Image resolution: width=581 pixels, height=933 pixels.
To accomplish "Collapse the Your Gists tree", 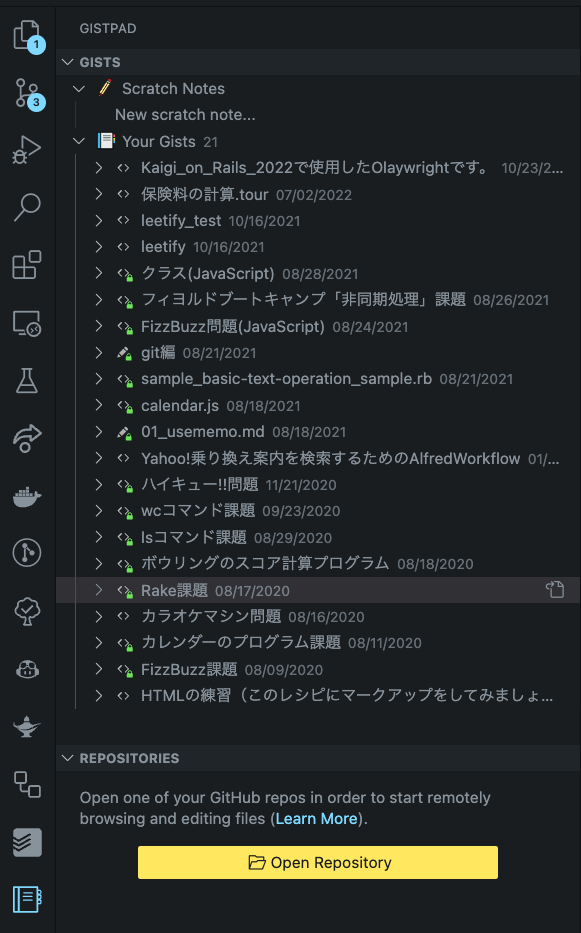I will (78, 140).
